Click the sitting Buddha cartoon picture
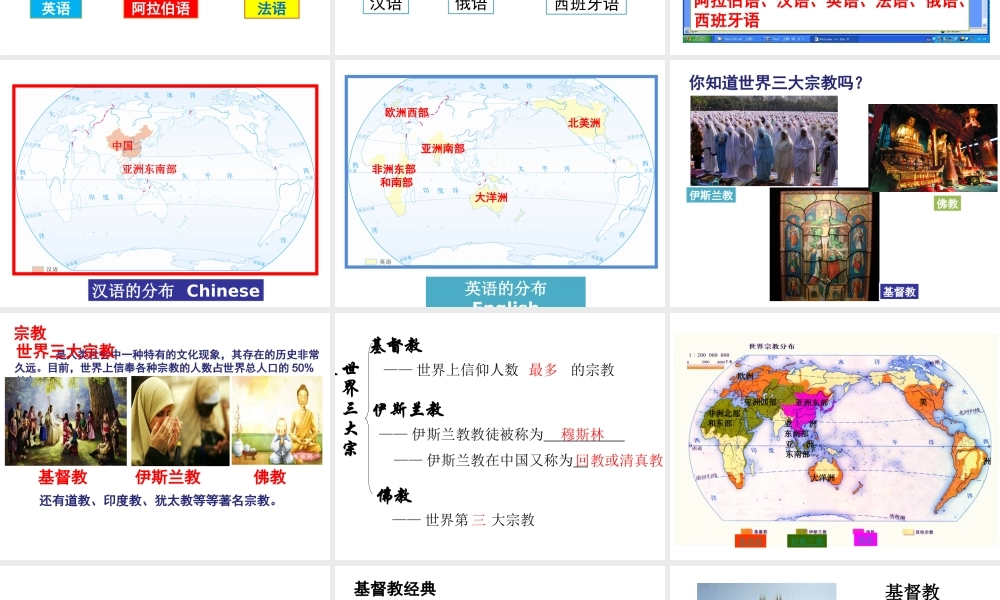Image resolution: width=1000 pixels, height=600 pixels. click(x=277, y=420)
